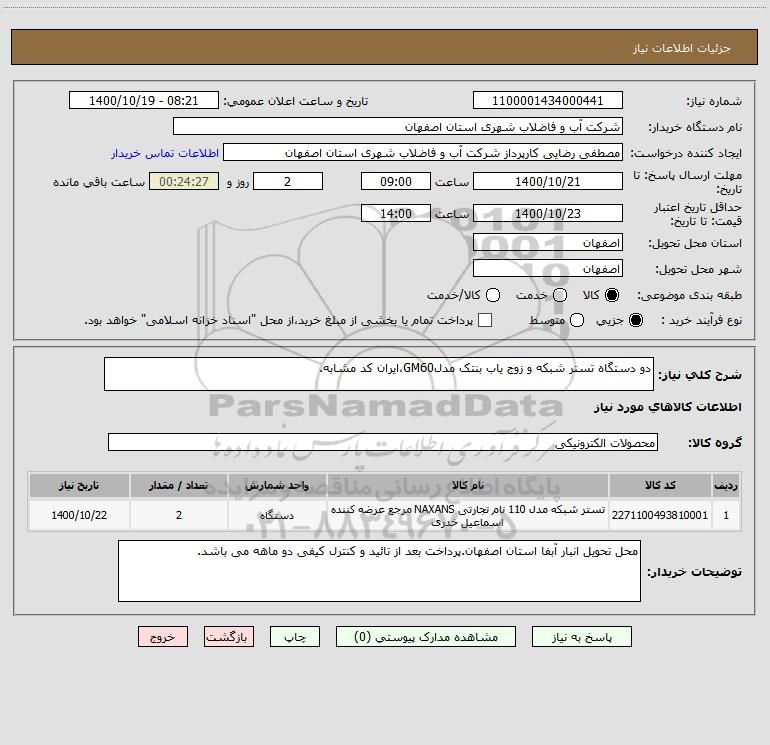The width and height of the screenshot is (770, 745).
Task: Click the buyer organization name field
Action: click(398, 126)
